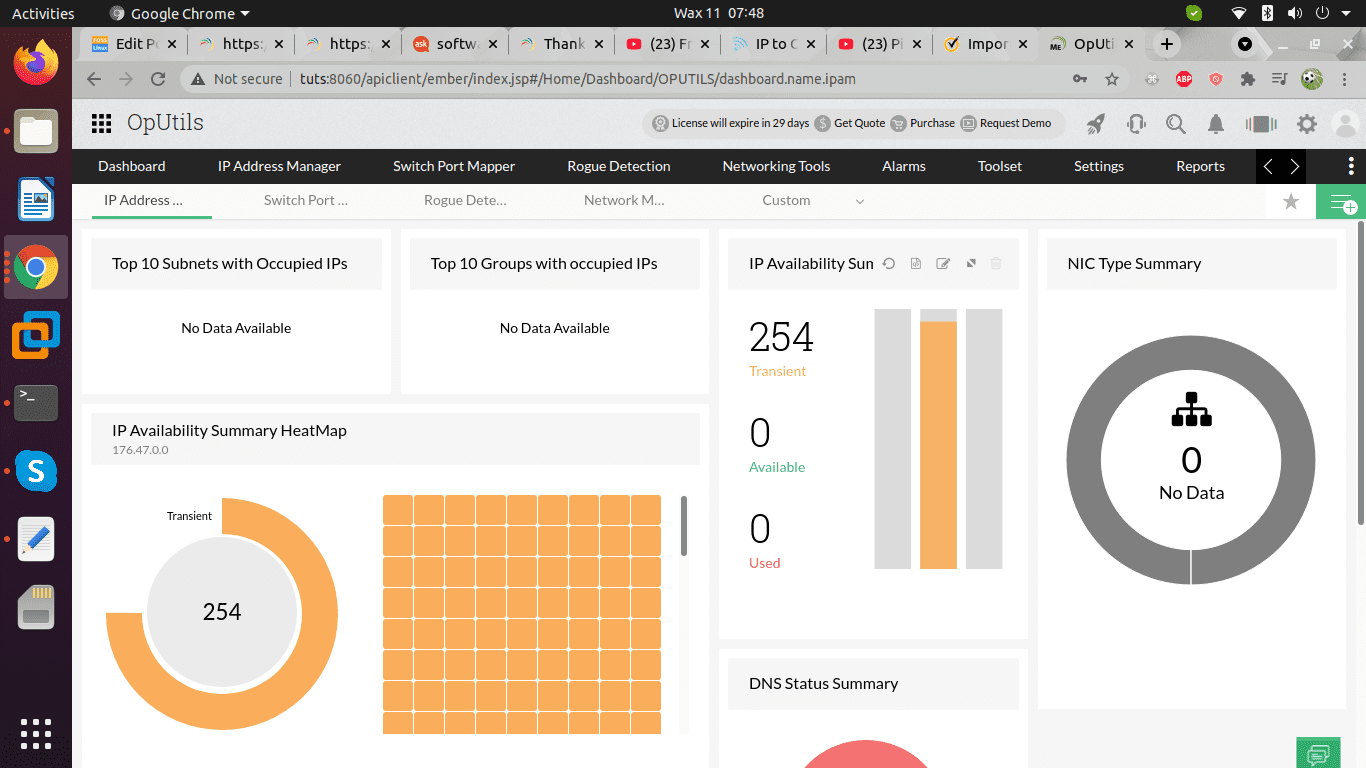The height and width of the screenshot is (768, 1366).
Task: Switch to Rogue Dete... dashboard tab
Action: click(465, 200)
